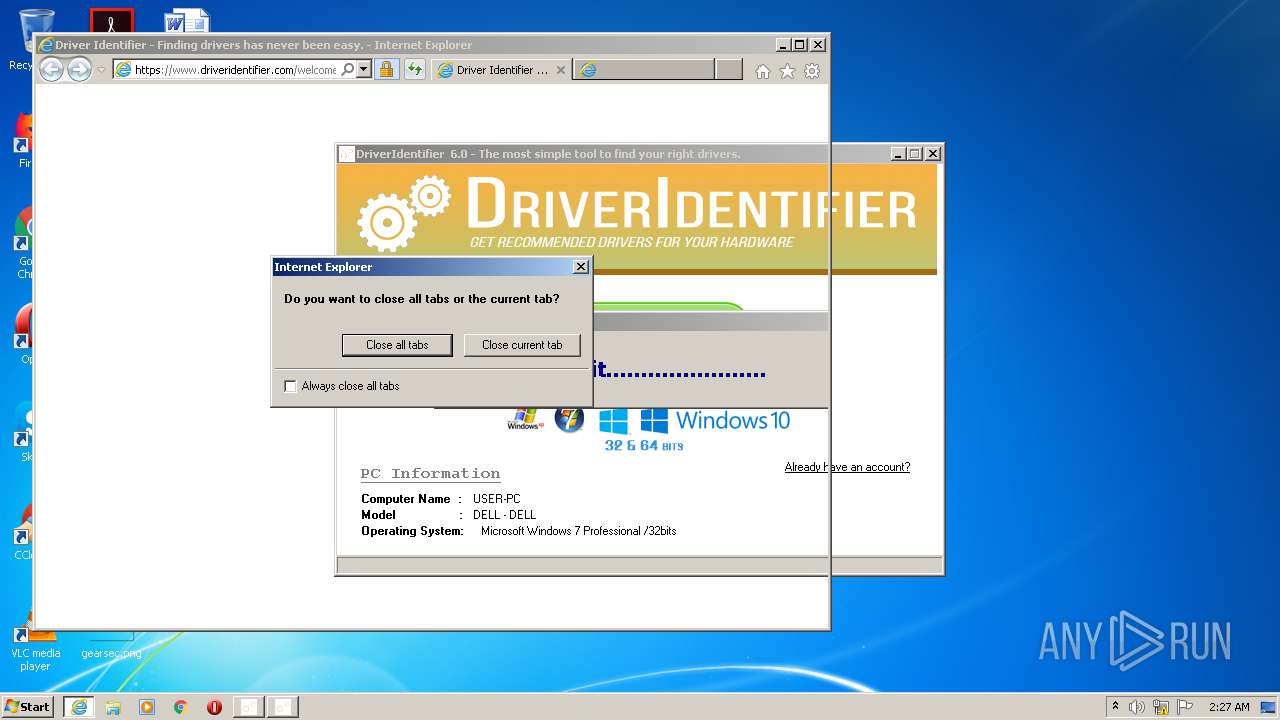
Task: Open the IE Tools gear icon
Action: (812, 71)
